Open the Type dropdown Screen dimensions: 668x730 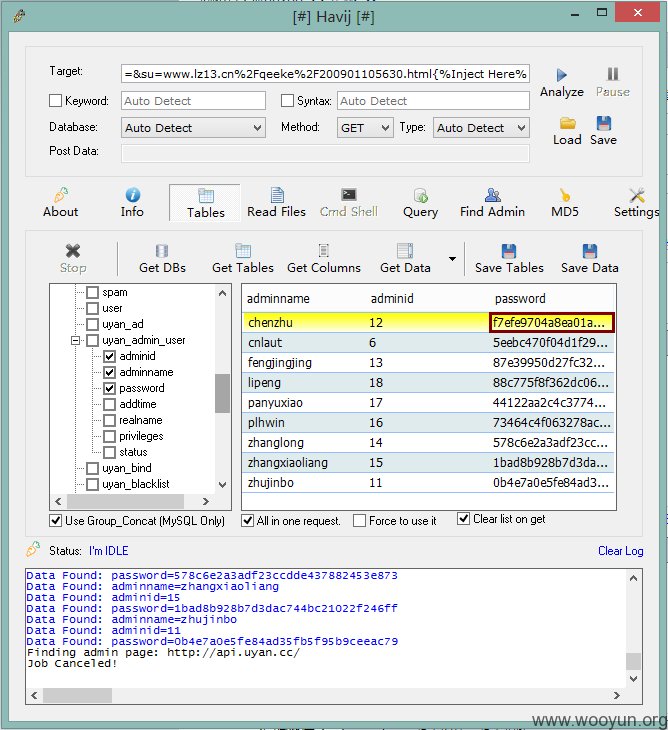pos(481,128)
